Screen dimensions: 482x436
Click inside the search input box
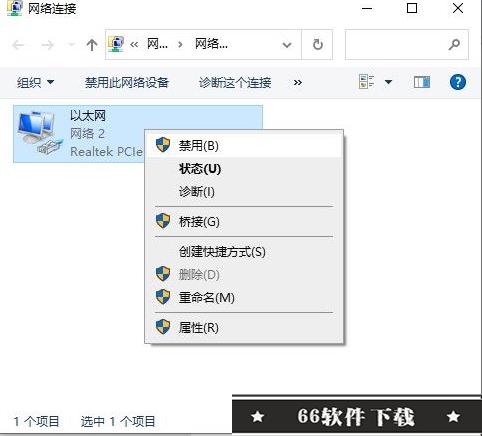[x=395, y=44]
